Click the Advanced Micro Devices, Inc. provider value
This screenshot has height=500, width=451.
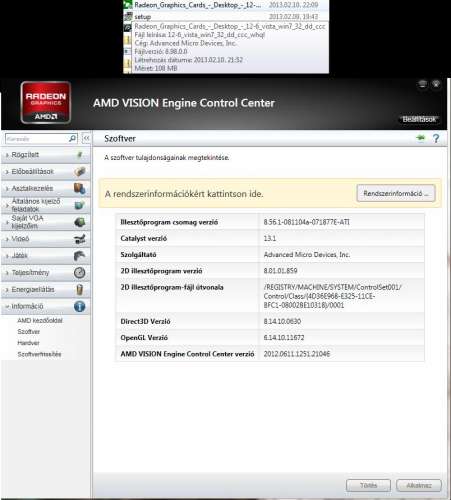(307, 255)
